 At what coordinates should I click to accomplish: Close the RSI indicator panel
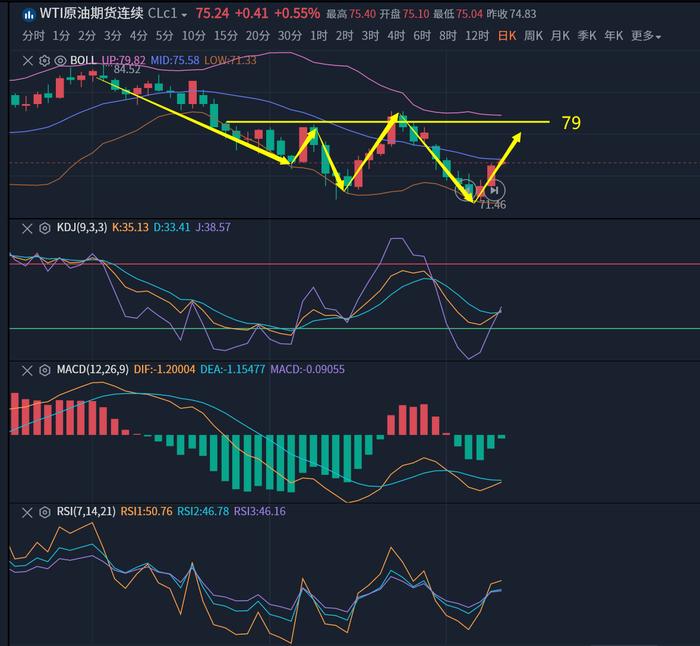[x=27, y=510]
